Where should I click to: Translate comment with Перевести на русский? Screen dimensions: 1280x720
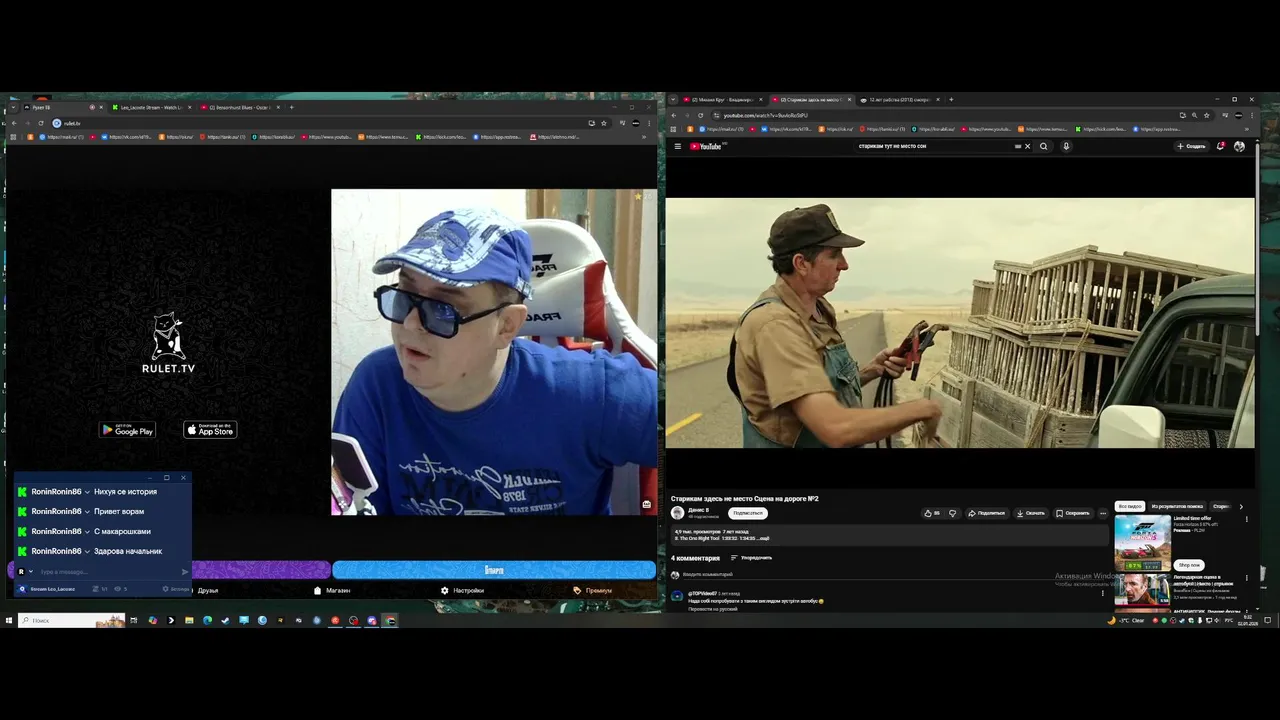[x=713, y=609]
